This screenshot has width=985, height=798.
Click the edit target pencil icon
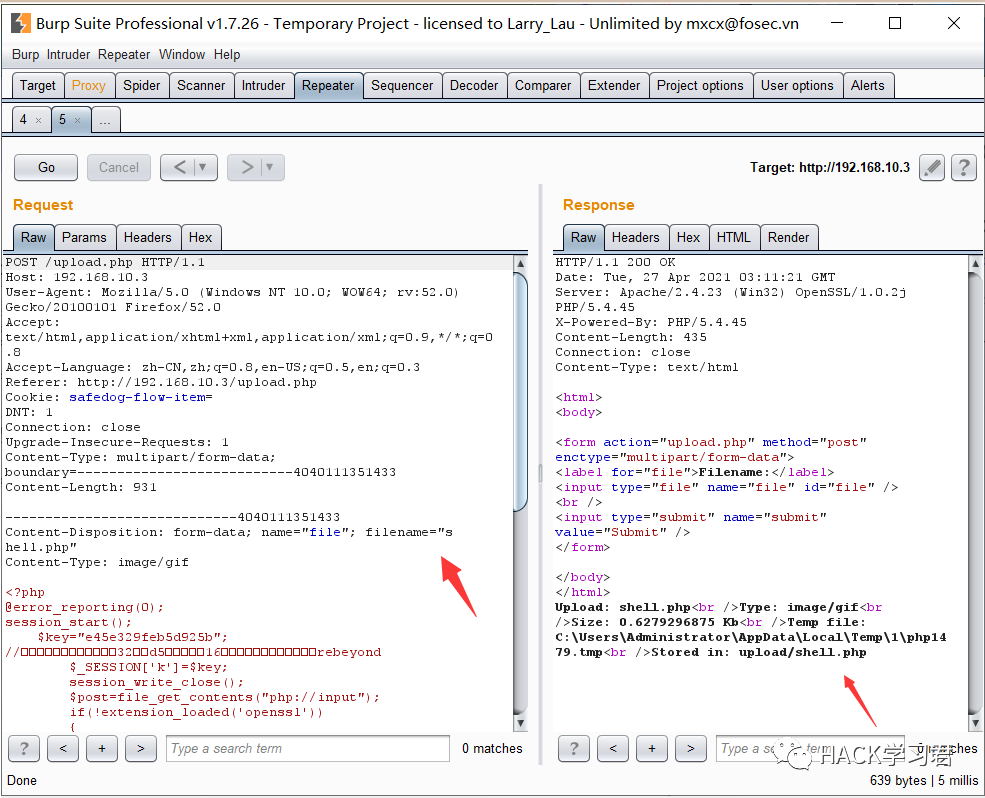pyautogui.click(x=932, y=168)
